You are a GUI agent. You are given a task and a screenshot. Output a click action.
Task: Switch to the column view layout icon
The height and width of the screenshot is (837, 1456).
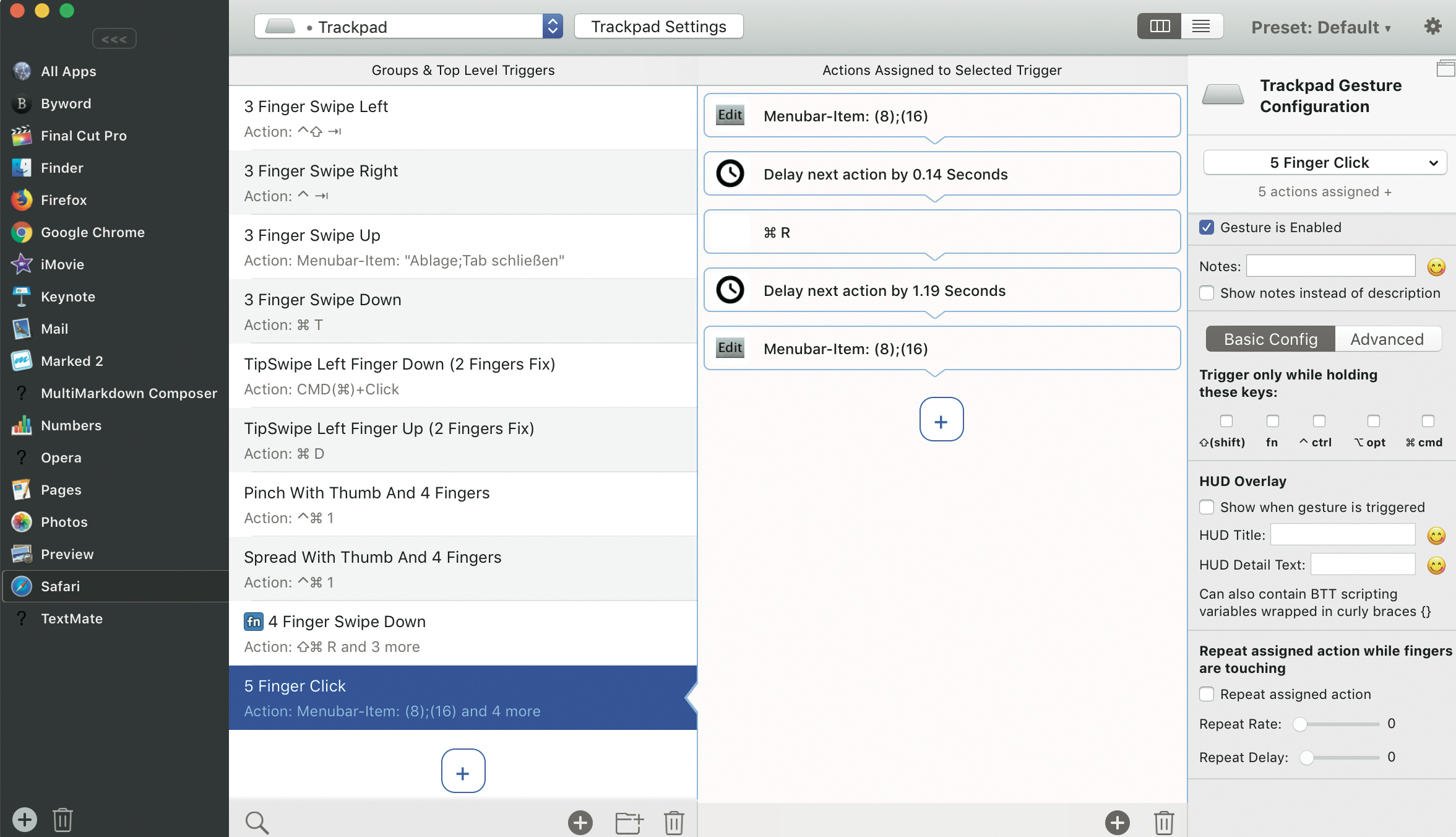pos(1159,27)
